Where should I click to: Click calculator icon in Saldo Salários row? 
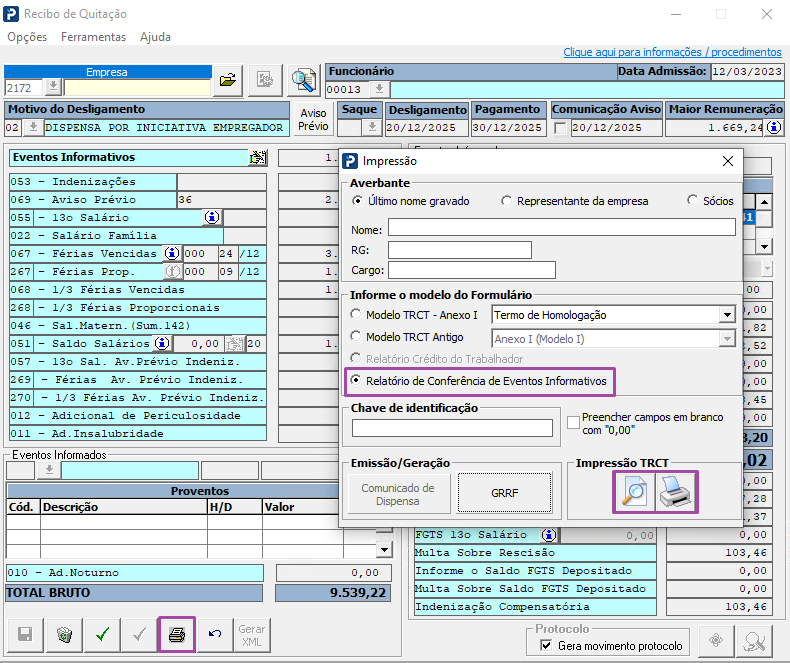point(234,344)
